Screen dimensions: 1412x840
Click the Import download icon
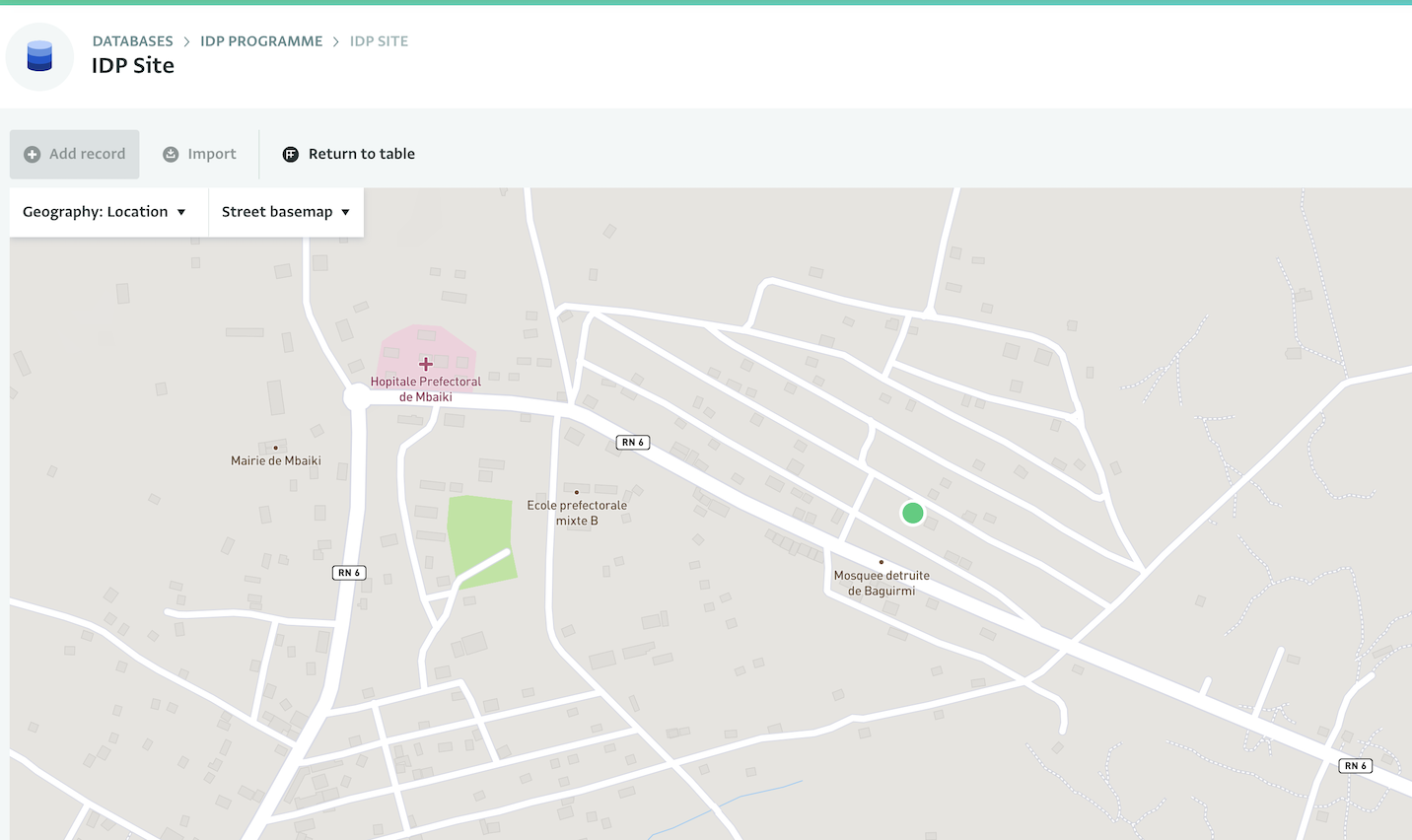point(171,155)
